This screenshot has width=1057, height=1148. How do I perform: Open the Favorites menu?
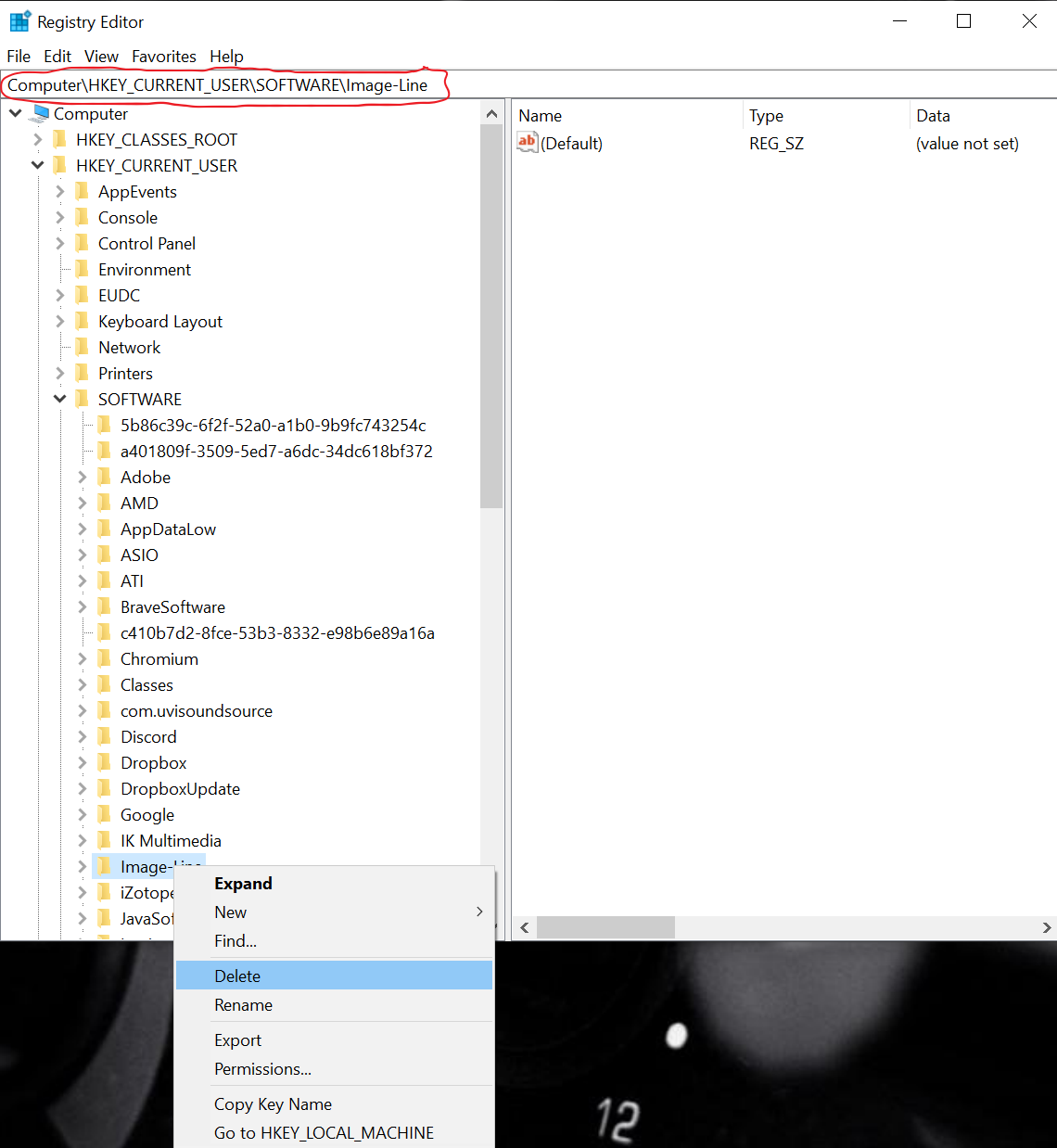pos(163,57)
